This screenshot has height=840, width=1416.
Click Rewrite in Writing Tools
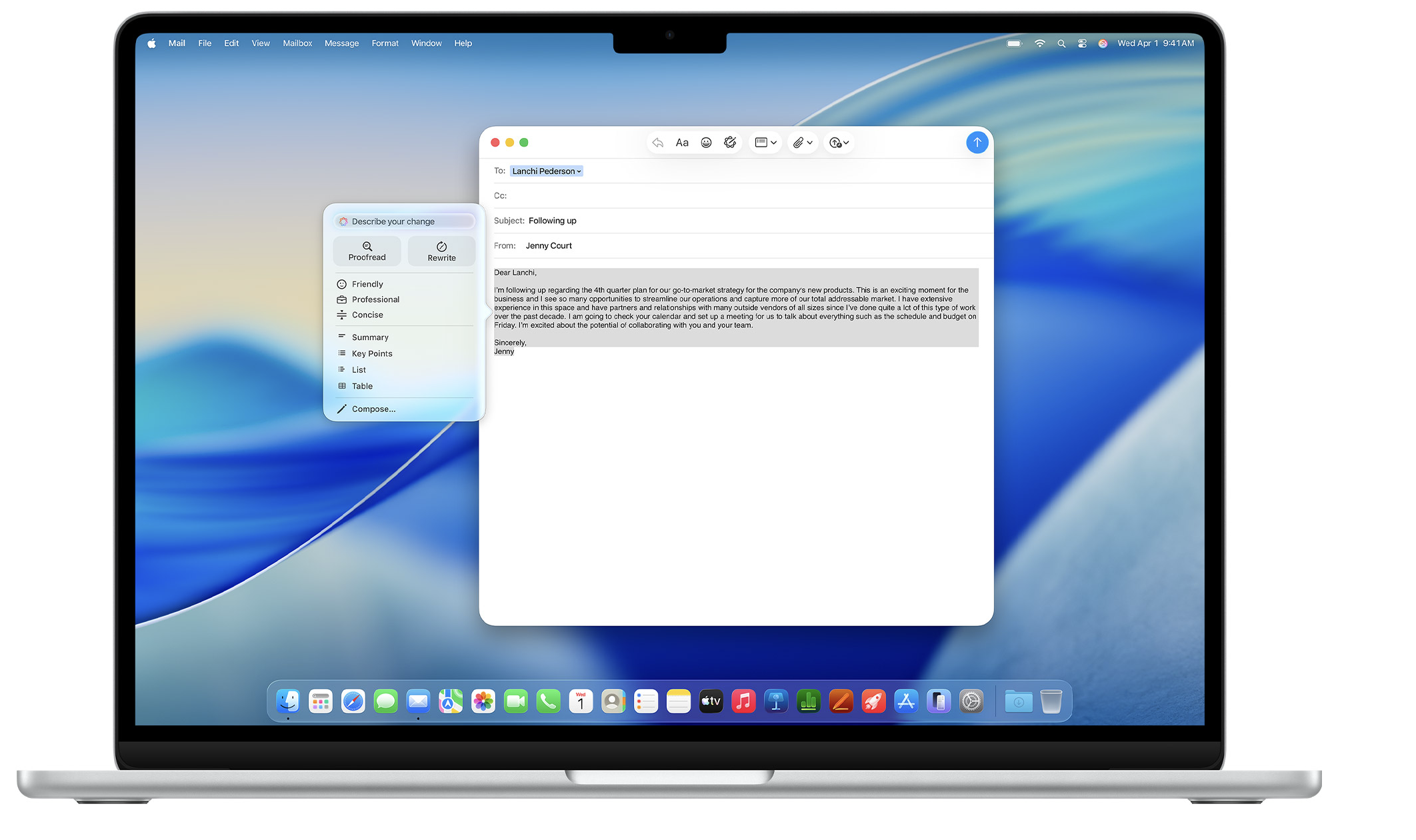[x=441, y=251]
